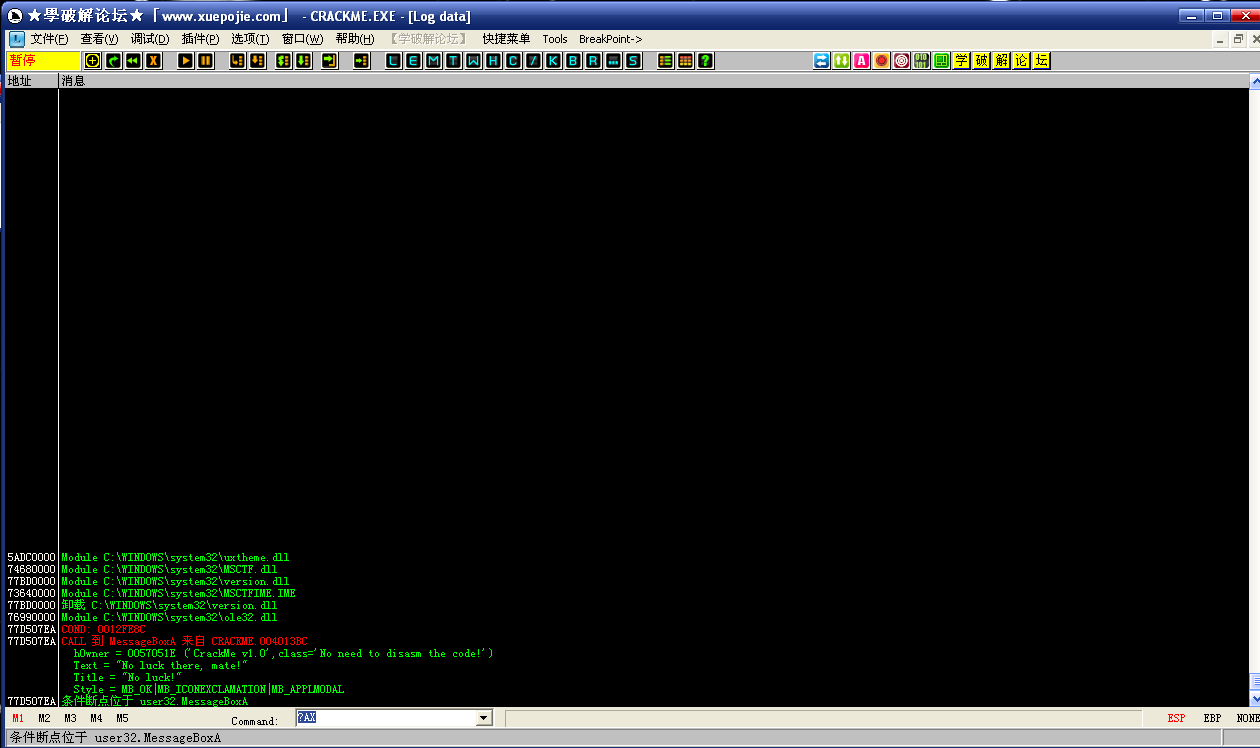
Task: Click yellow 坛 toolbar button
Action: coord(1041,61)
